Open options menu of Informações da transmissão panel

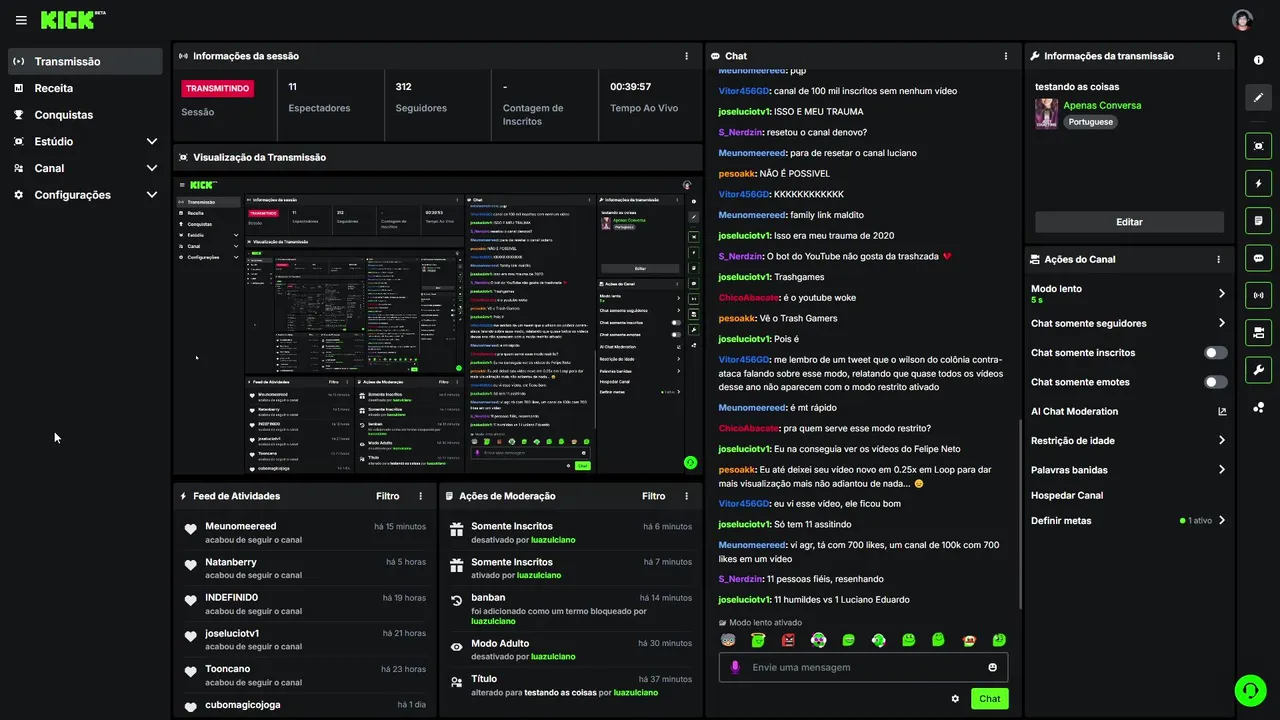(x=1218, y=56)
